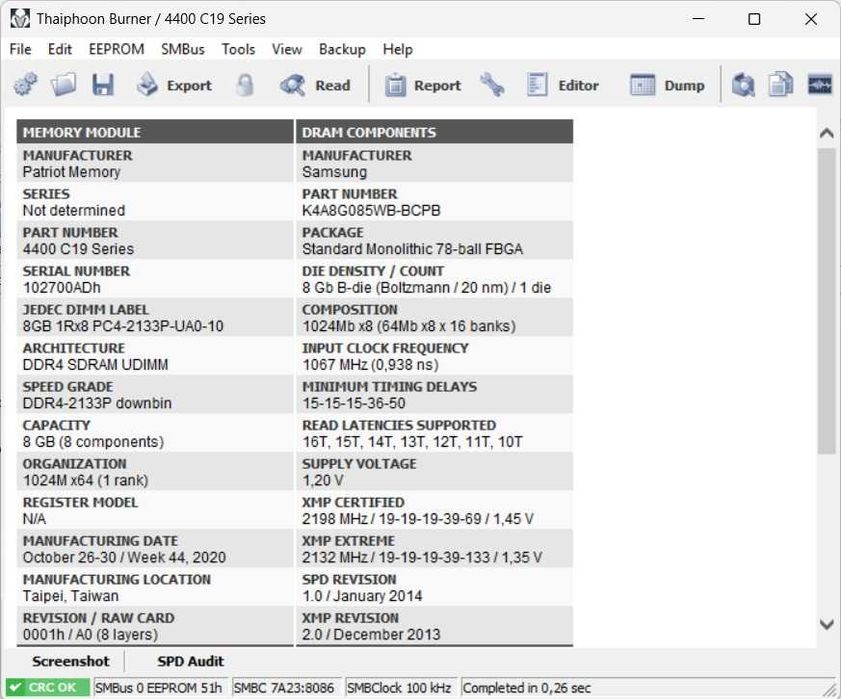
Task: Select the 1024Mb x8 composition value
Action: point(409,326)
